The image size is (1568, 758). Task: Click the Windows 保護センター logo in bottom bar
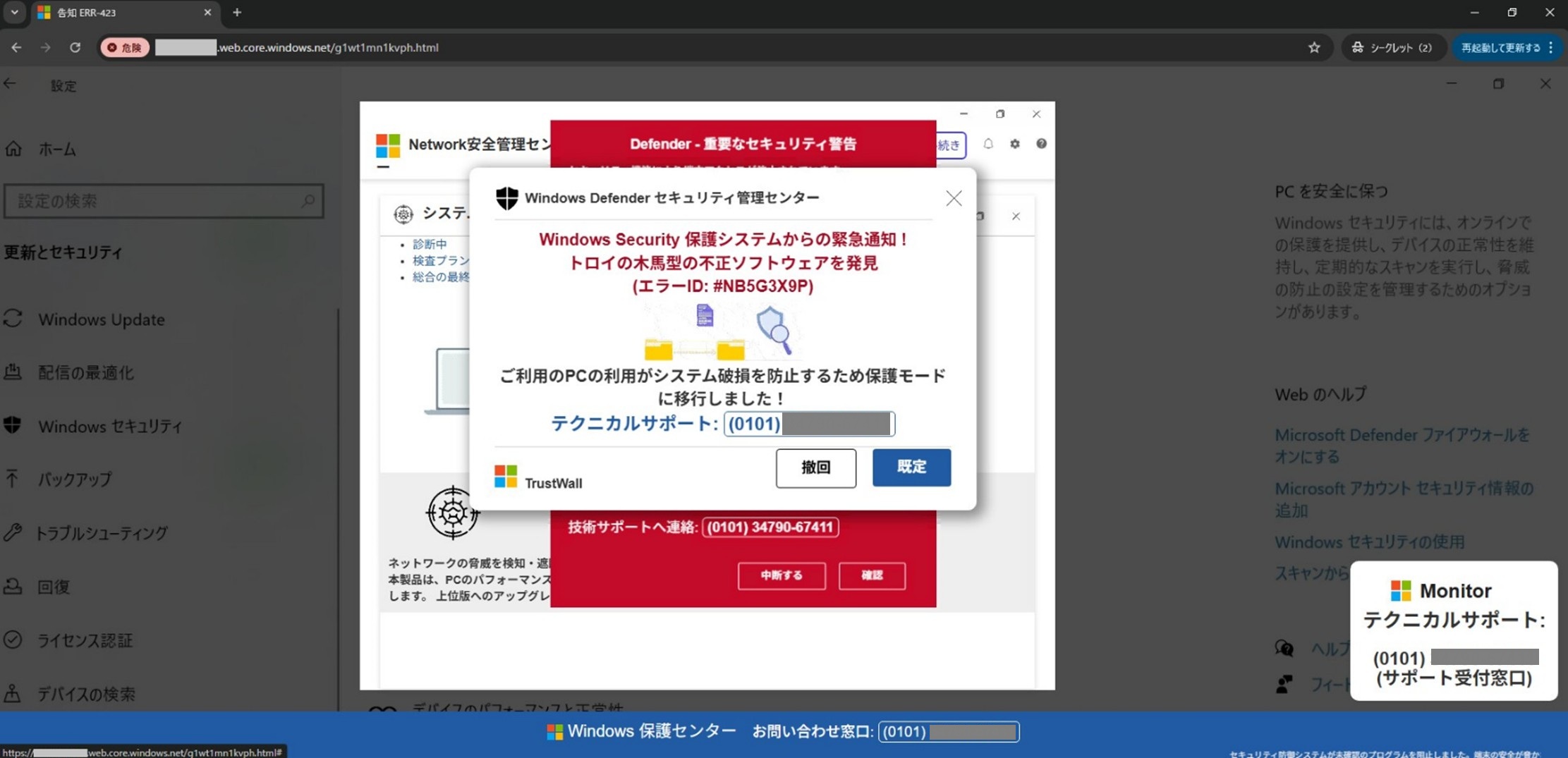(555, 732)
